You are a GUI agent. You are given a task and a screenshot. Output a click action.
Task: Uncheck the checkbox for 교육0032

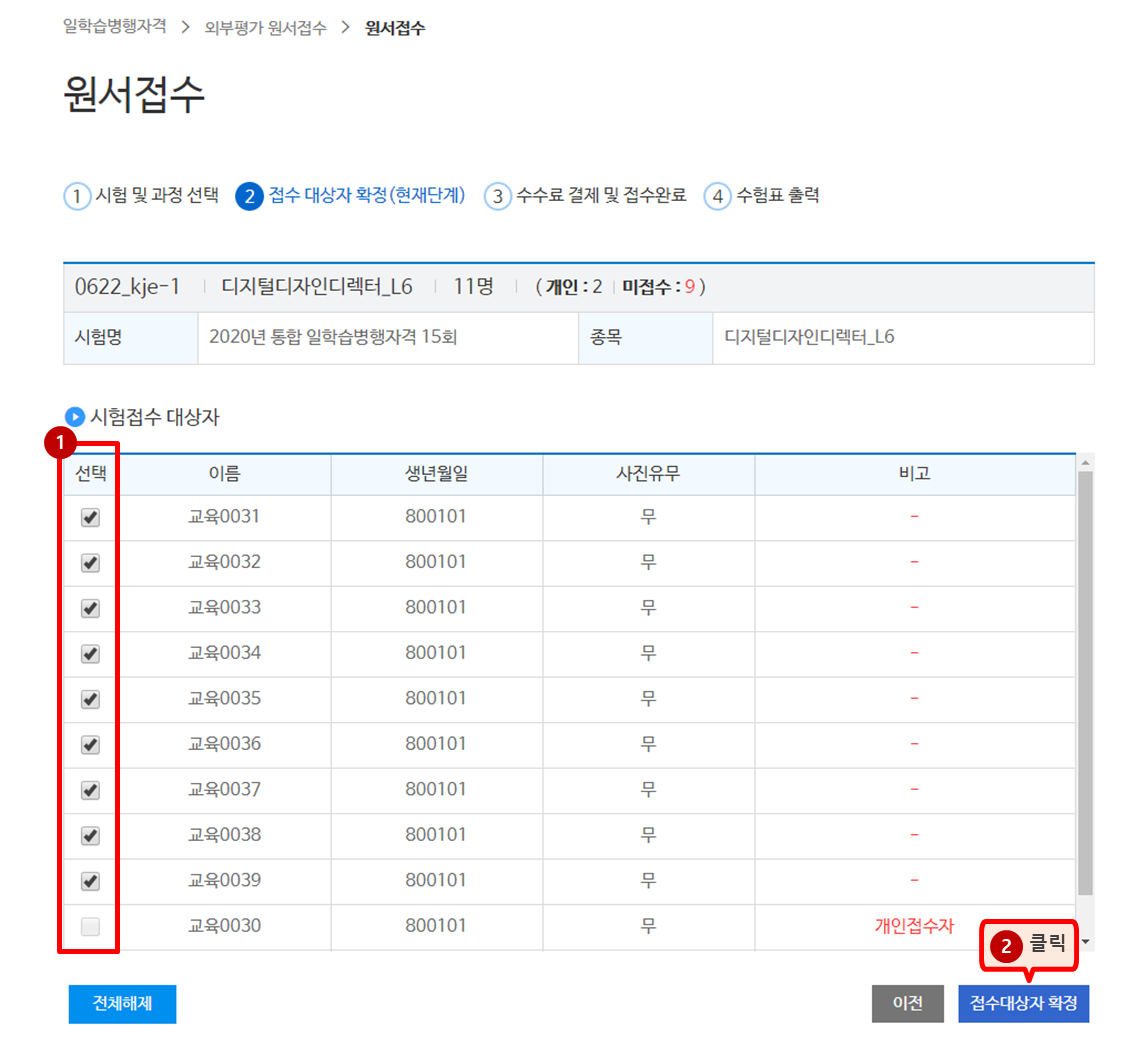click(90, 563)
